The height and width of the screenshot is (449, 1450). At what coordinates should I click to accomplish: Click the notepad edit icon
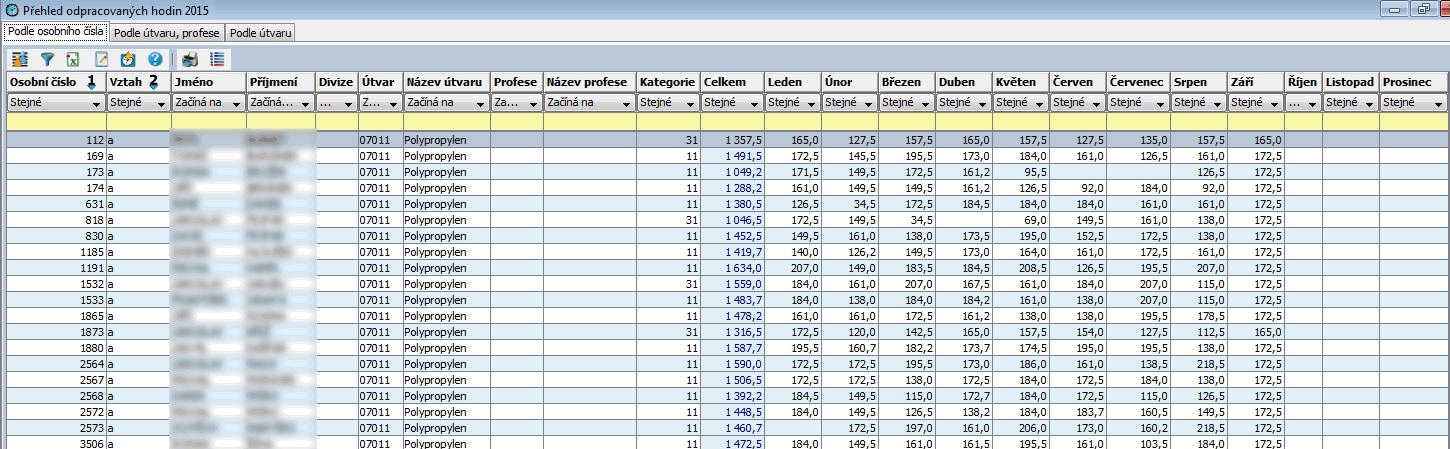tap(101, 59)
